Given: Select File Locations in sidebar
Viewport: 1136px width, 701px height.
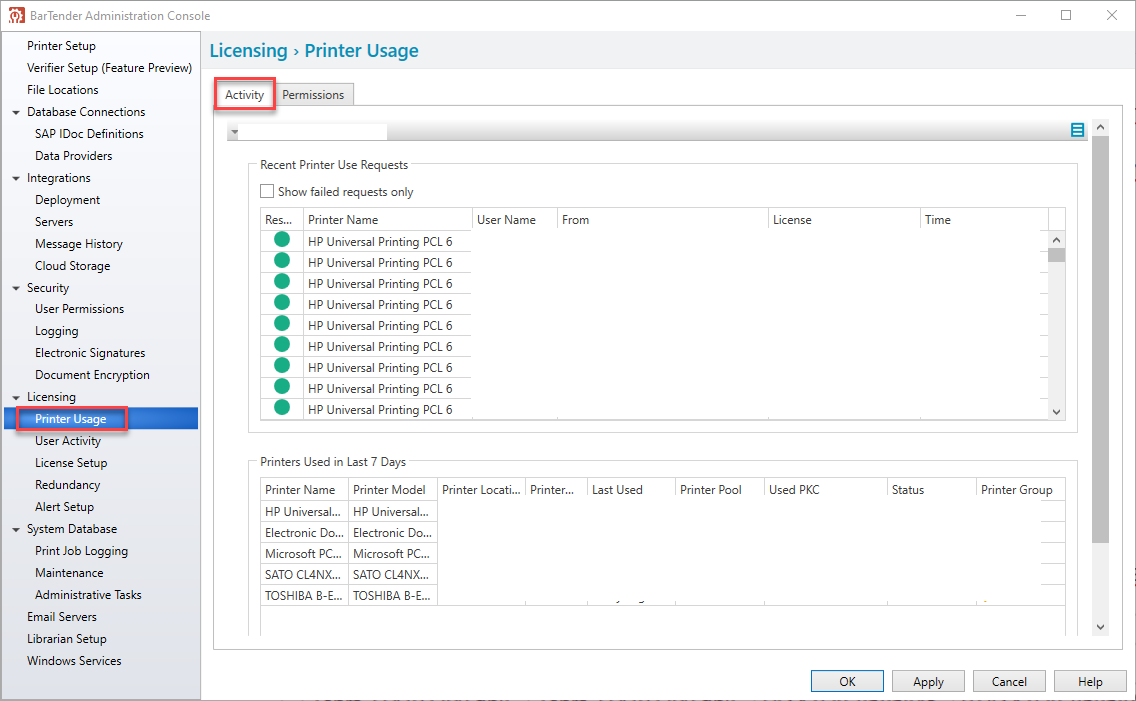Looking at the screenshot, I should coord(63,90).
